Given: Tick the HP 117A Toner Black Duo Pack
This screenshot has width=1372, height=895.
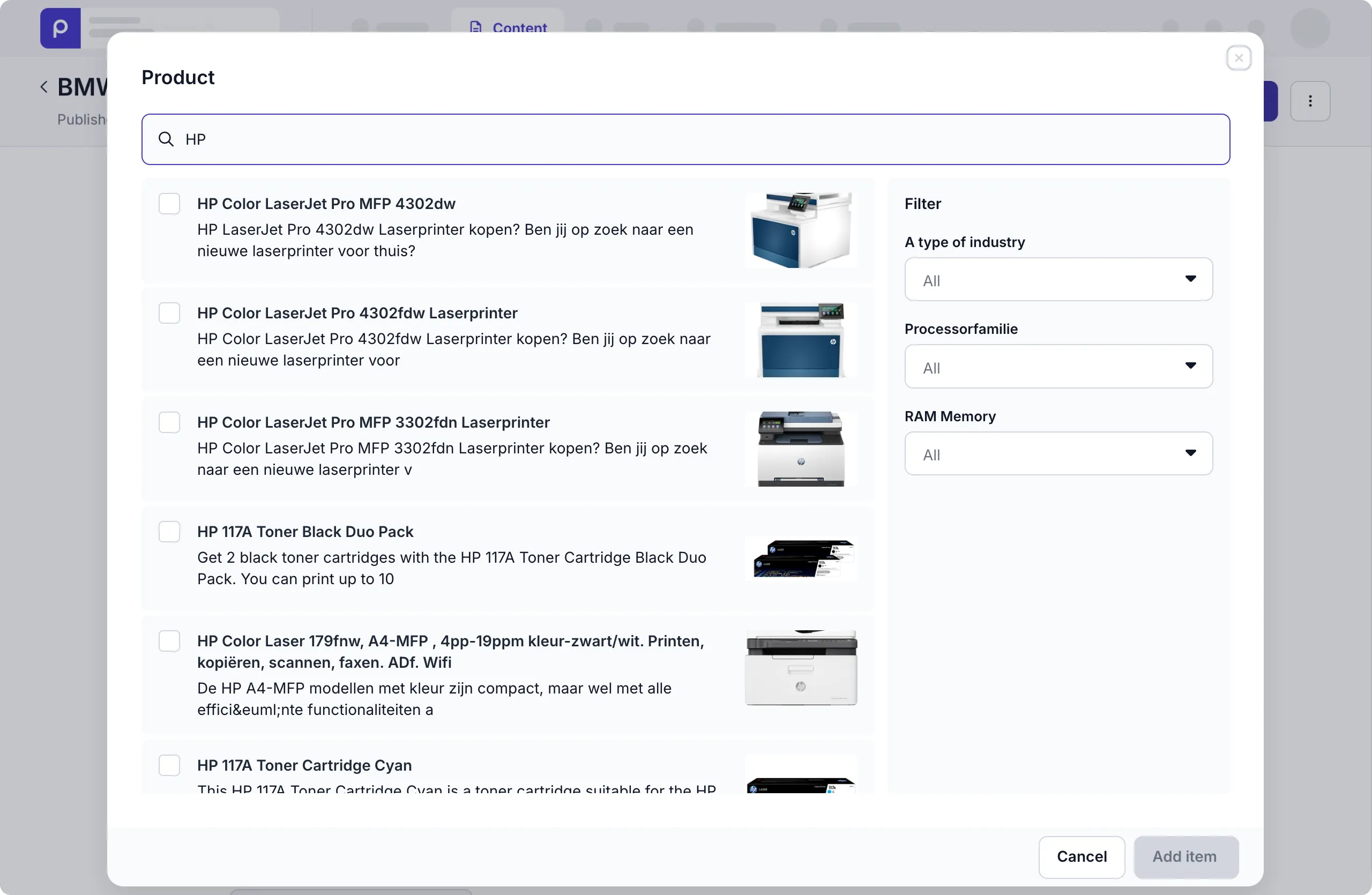Looking at the screenshot, I should [x=169, y=532].
